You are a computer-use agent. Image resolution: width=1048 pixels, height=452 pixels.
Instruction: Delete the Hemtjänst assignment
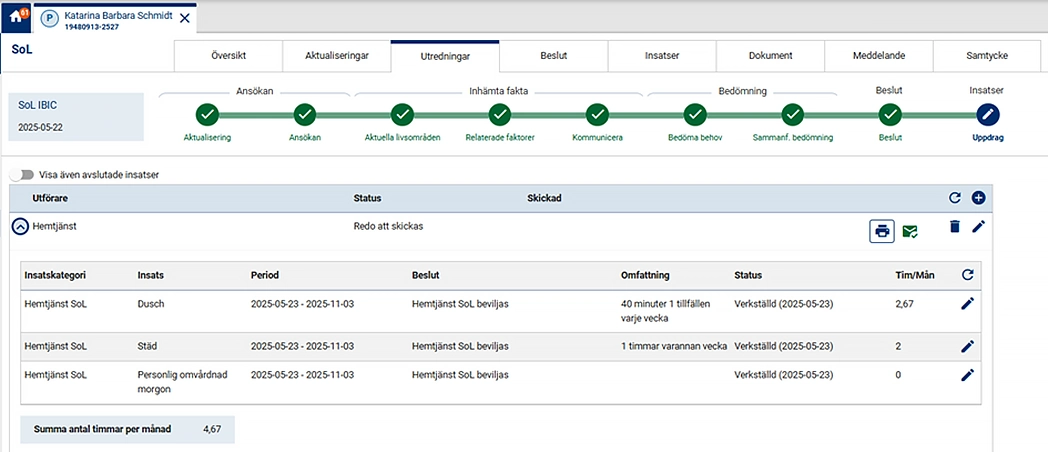[954, 227]
